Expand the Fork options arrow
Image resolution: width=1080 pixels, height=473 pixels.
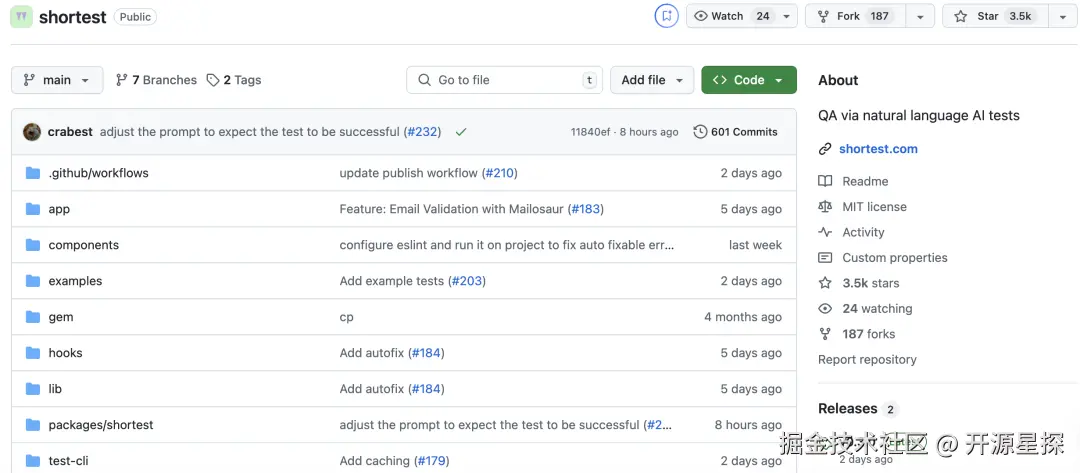920,16
